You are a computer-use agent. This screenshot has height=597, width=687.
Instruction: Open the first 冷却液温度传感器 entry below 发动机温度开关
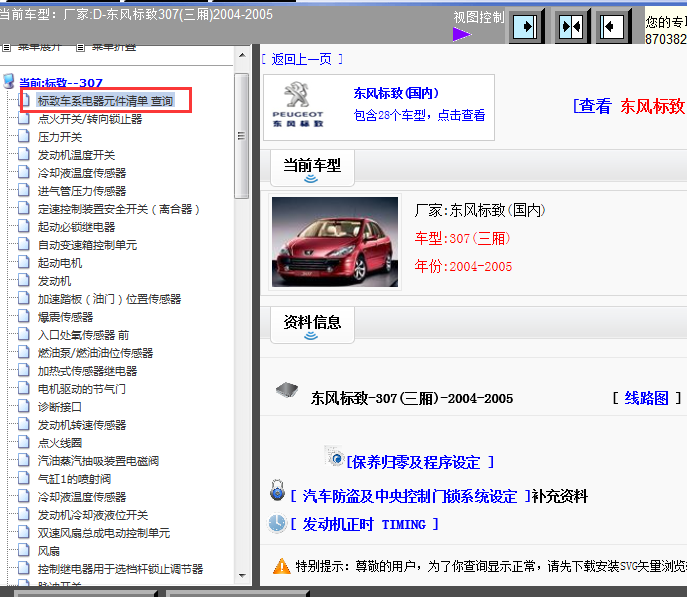point(82,173)
